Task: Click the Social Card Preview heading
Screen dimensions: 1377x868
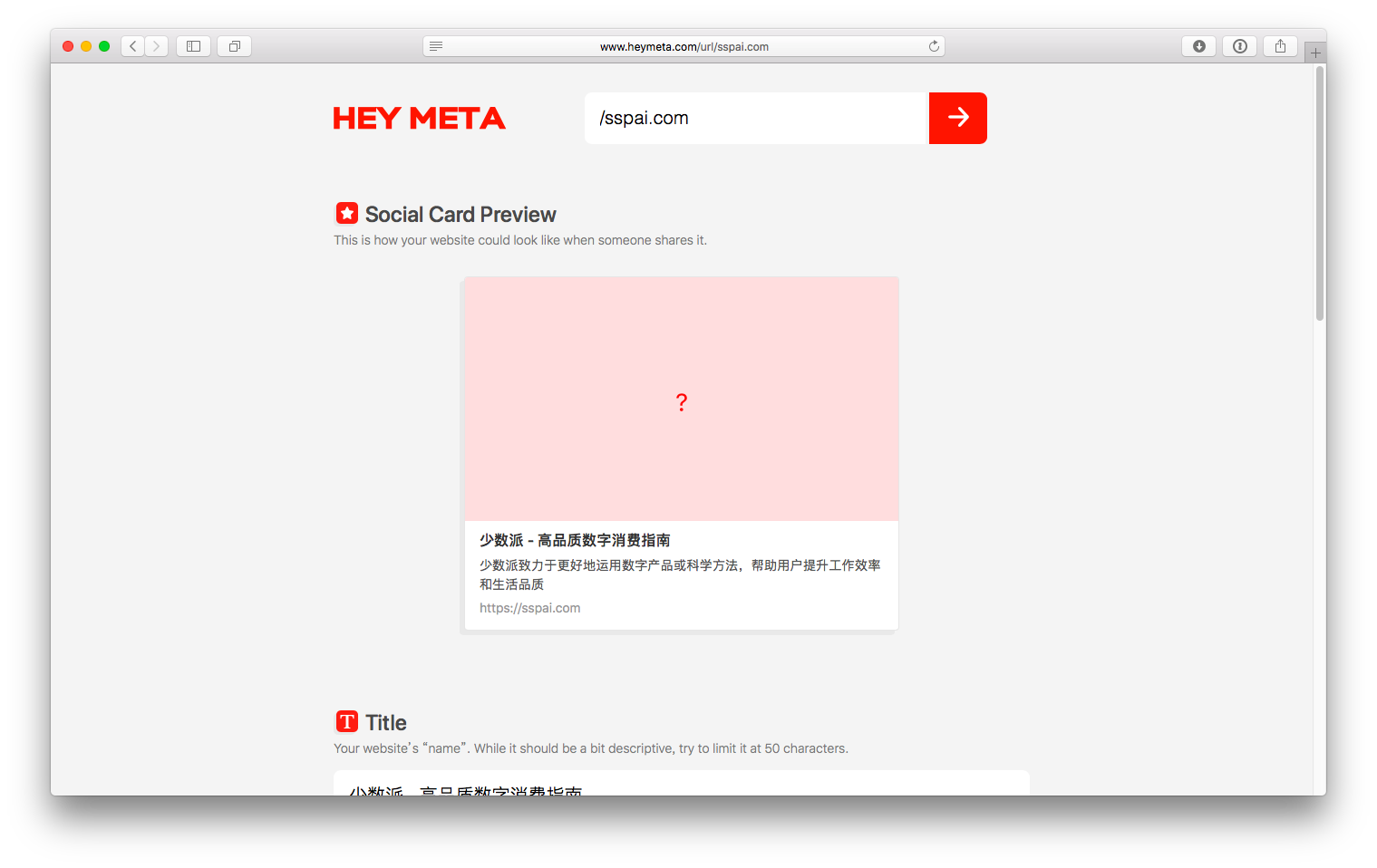Action: (x=461, y=215)
